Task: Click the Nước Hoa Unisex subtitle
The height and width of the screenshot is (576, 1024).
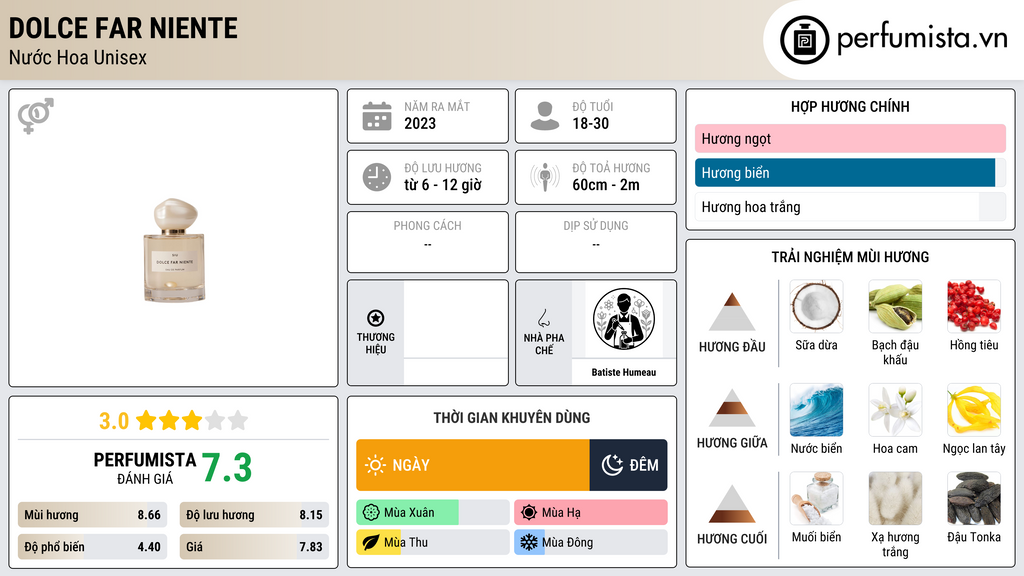Action: coord(78,57)
